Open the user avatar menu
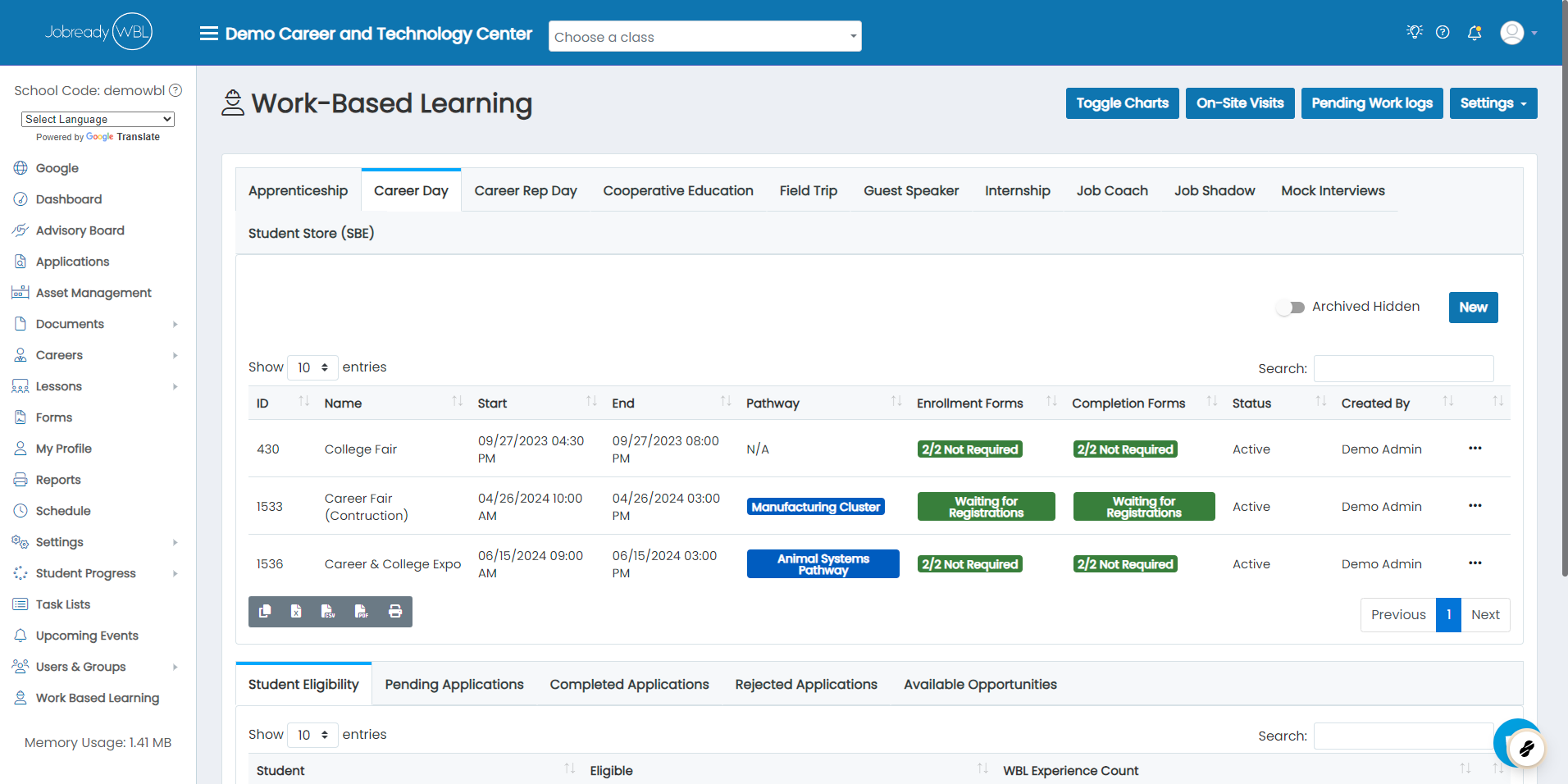This screenshot has height=784, width=1568. pos(1519,33)
